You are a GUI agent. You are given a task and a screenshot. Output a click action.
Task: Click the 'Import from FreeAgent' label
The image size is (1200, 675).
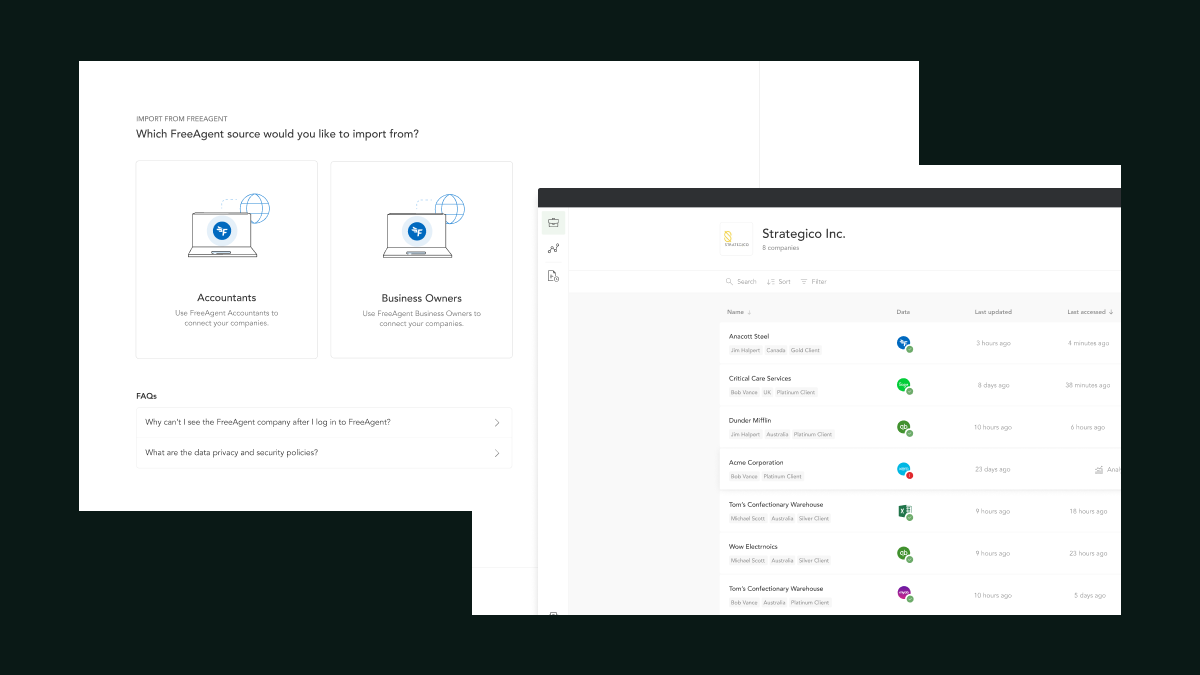pos(182,119)
